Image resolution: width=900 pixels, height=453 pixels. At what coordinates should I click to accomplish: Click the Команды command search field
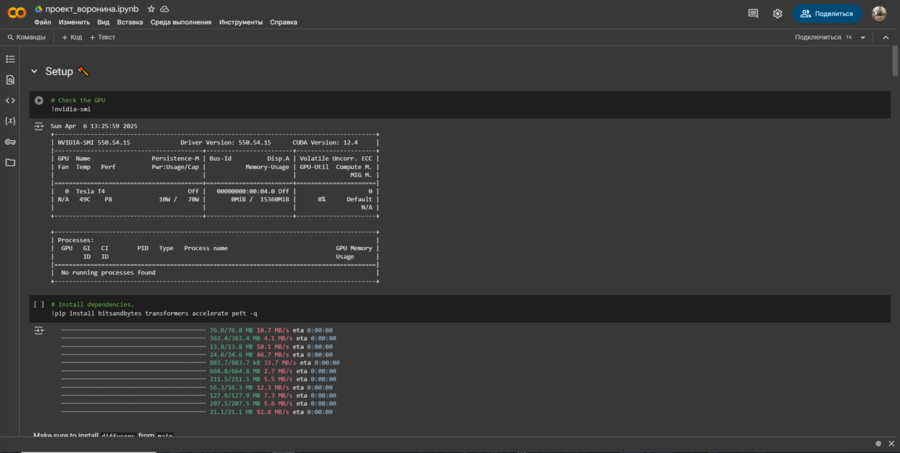coord(27,37)
